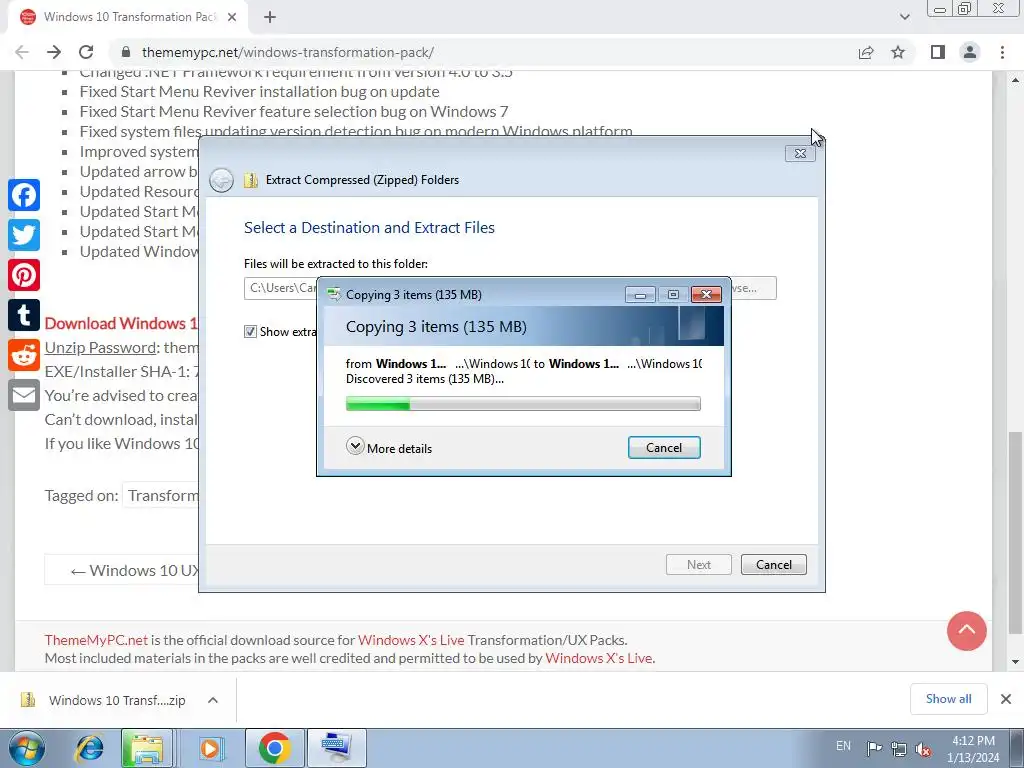Close the Extract Compressed Folders window
Image resolution: width=1024 pixels, height=768 pixels.
point(800,153)
